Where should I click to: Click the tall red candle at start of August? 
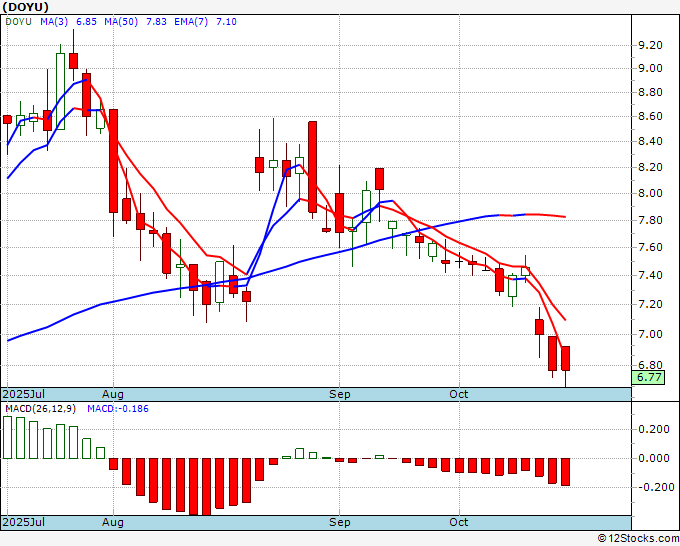113,161
